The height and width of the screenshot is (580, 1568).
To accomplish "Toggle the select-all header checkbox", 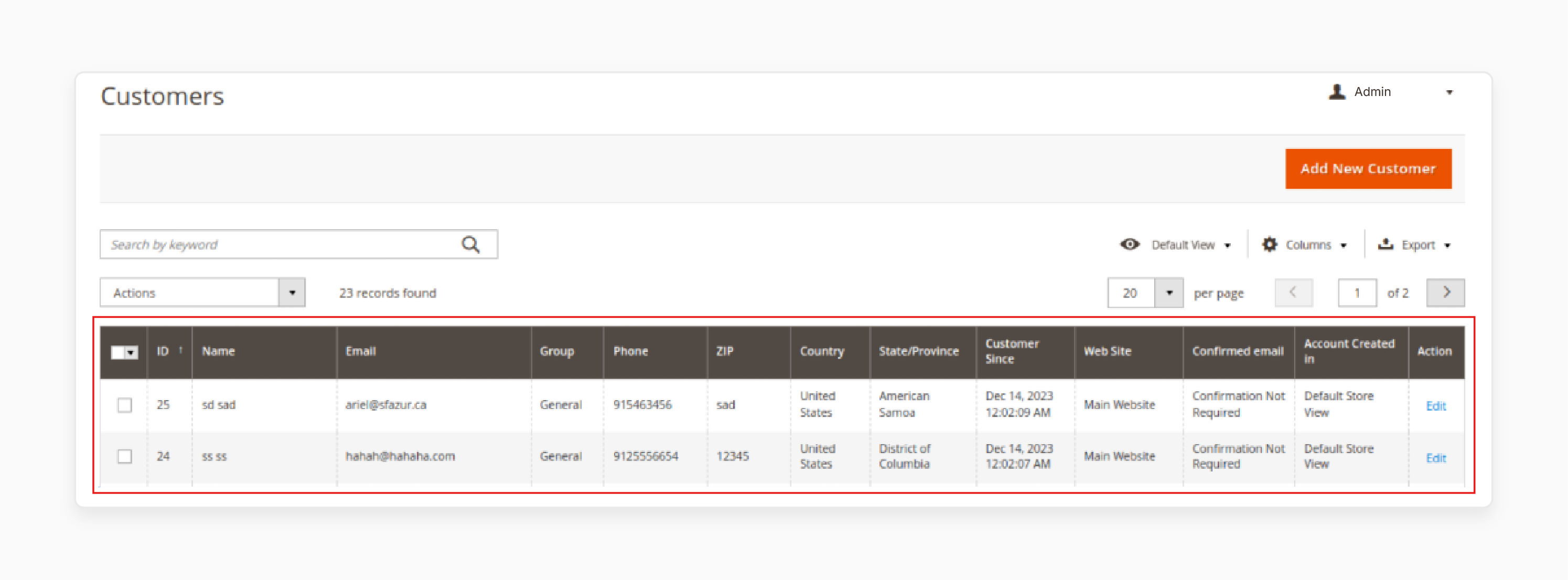I will [117, 352].
